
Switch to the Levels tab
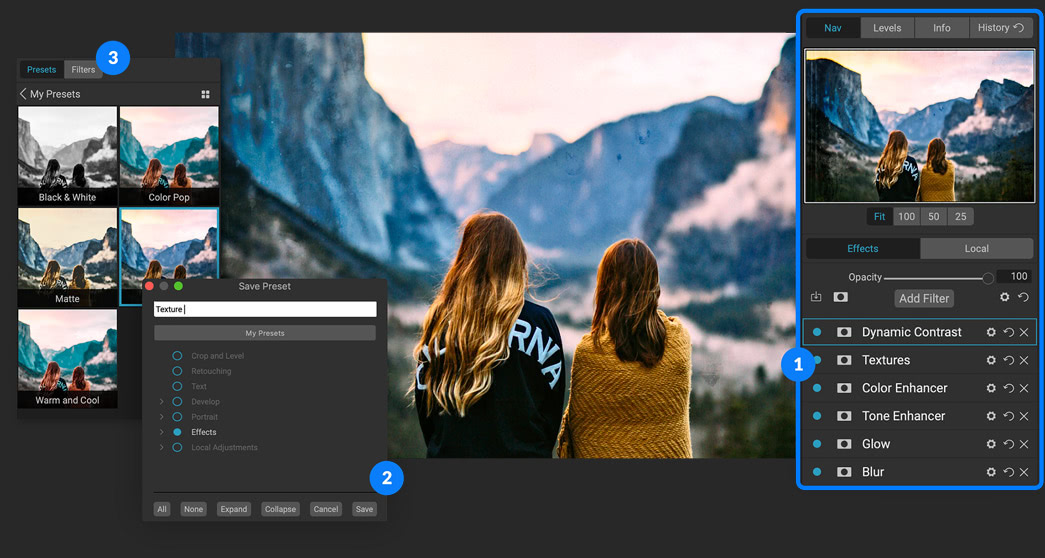(887, 28)
